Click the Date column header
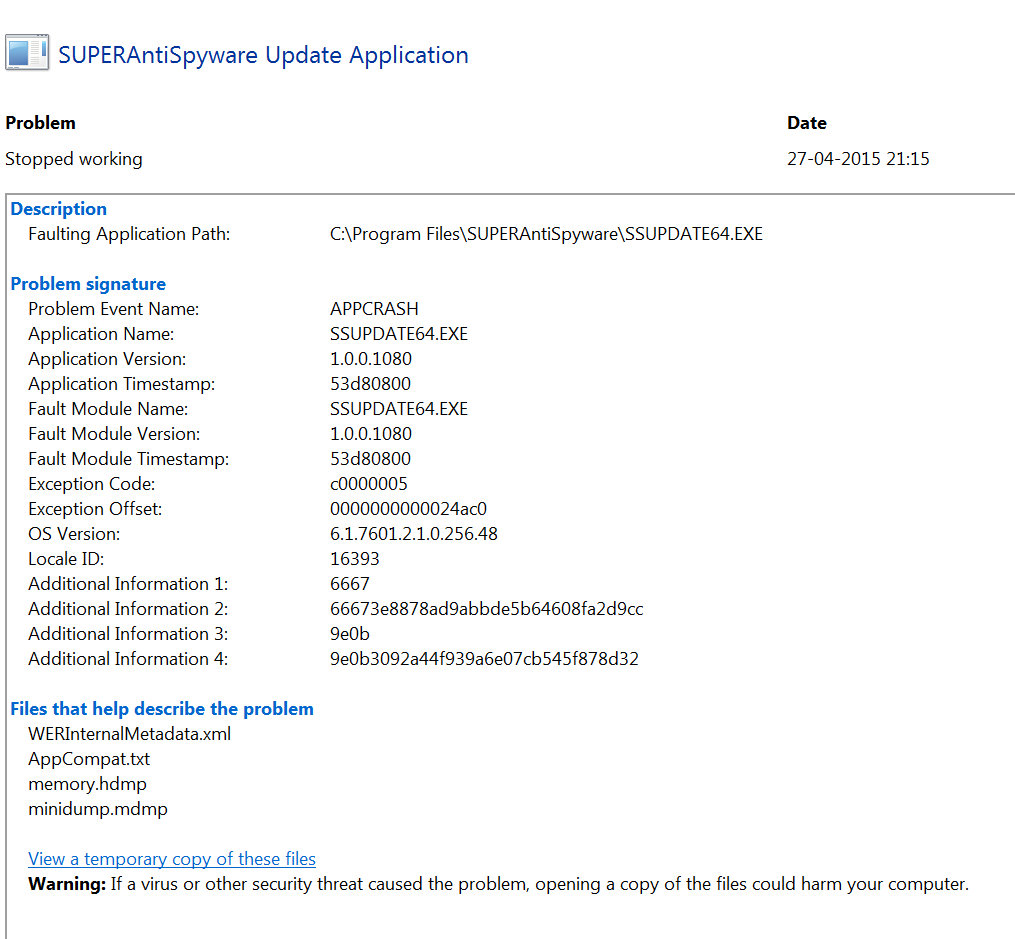 click(806, 122)
